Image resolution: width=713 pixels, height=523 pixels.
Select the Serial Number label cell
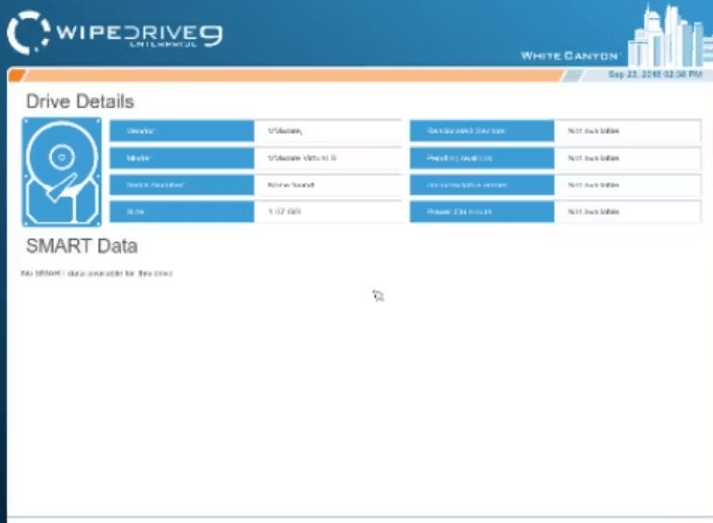point(181,185)
